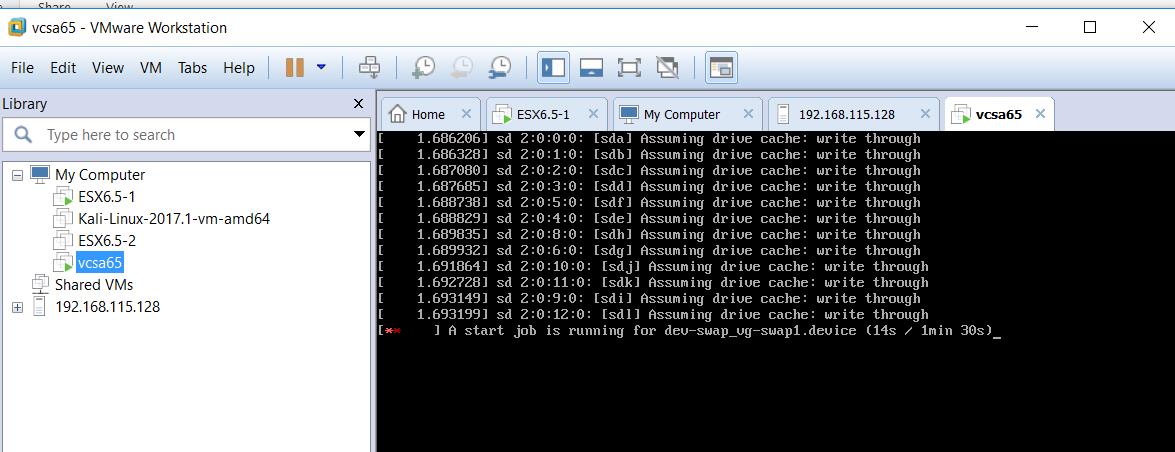1175x452 pixels.
Task: Click the 192.168.115.128 server icon in library
Action: click(x=40, y=307)
